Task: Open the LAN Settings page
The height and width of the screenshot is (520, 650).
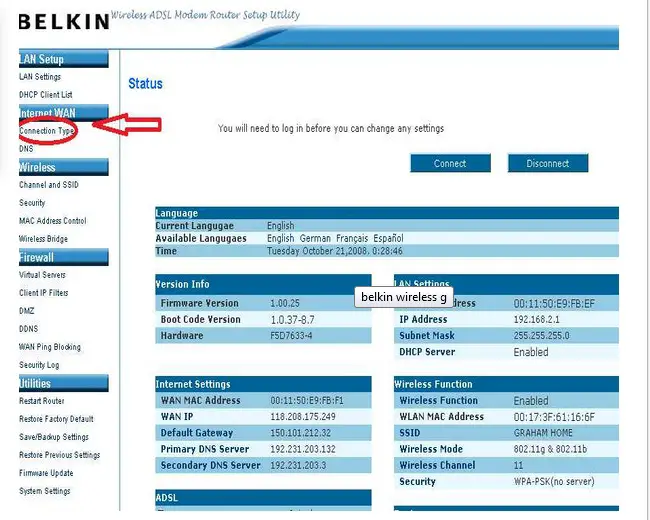Action: click(x=40, y=77)
